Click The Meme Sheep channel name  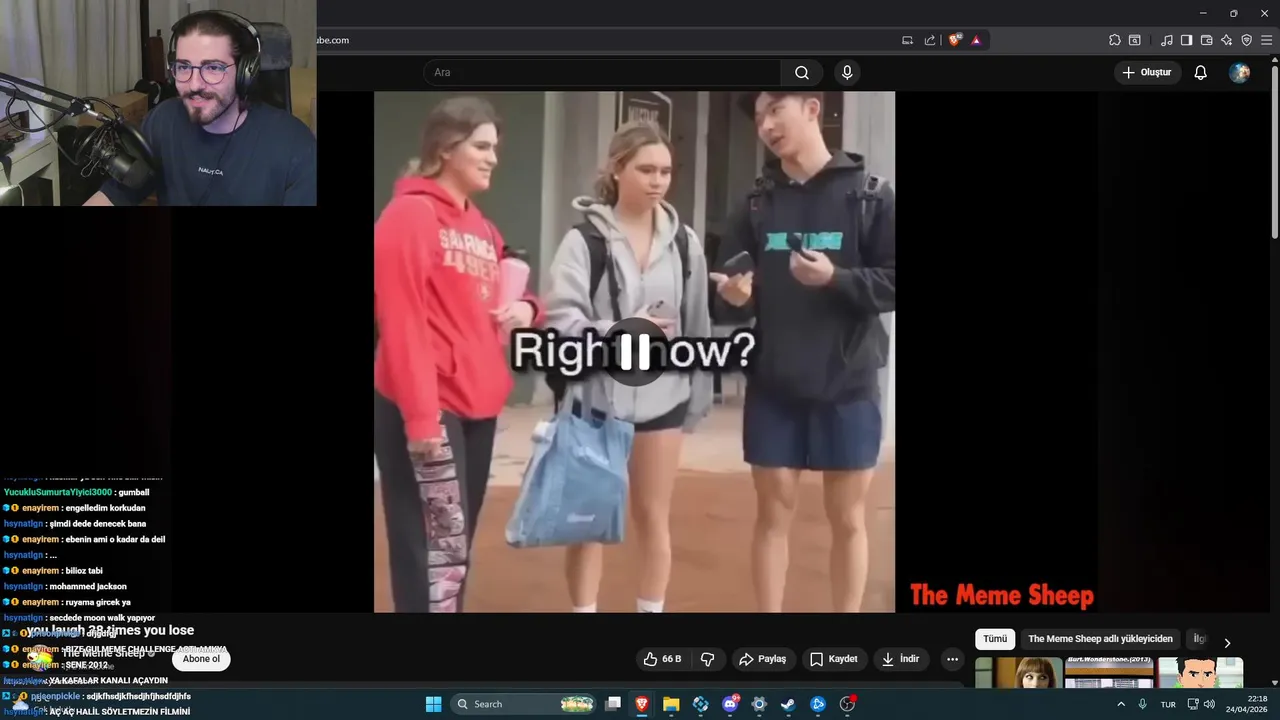tap(104, 653)
